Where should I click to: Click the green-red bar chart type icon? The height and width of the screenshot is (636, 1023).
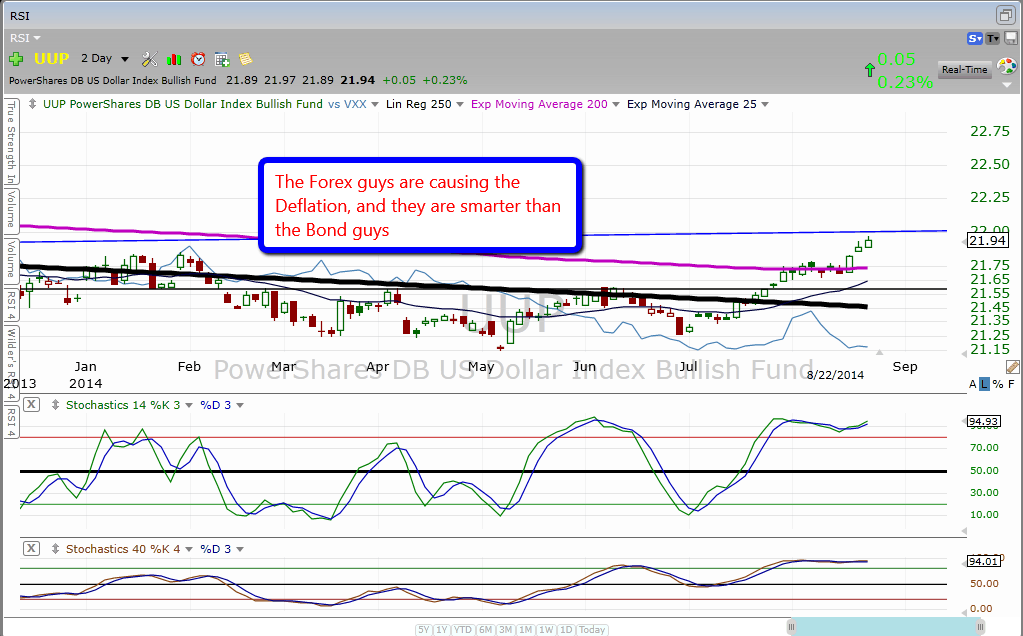[175, 59]
